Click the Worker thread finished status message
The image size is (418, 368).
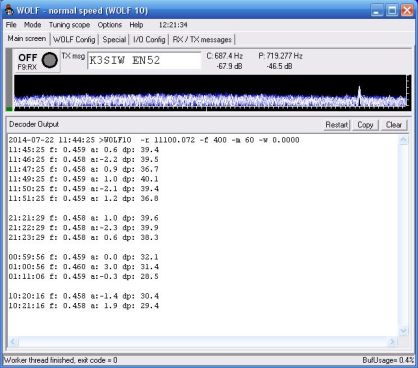[x=60, y=360]
